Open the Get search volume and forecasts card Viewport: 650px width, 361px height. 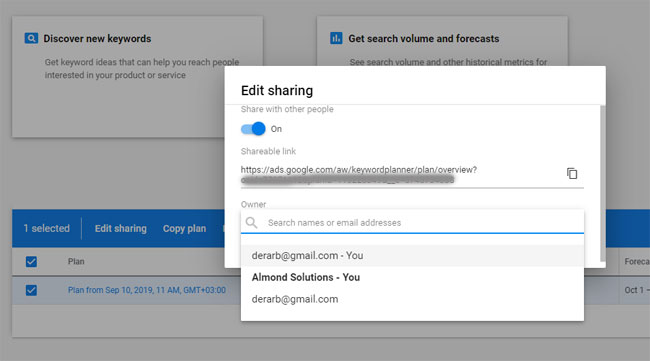(x=442, y=41)
